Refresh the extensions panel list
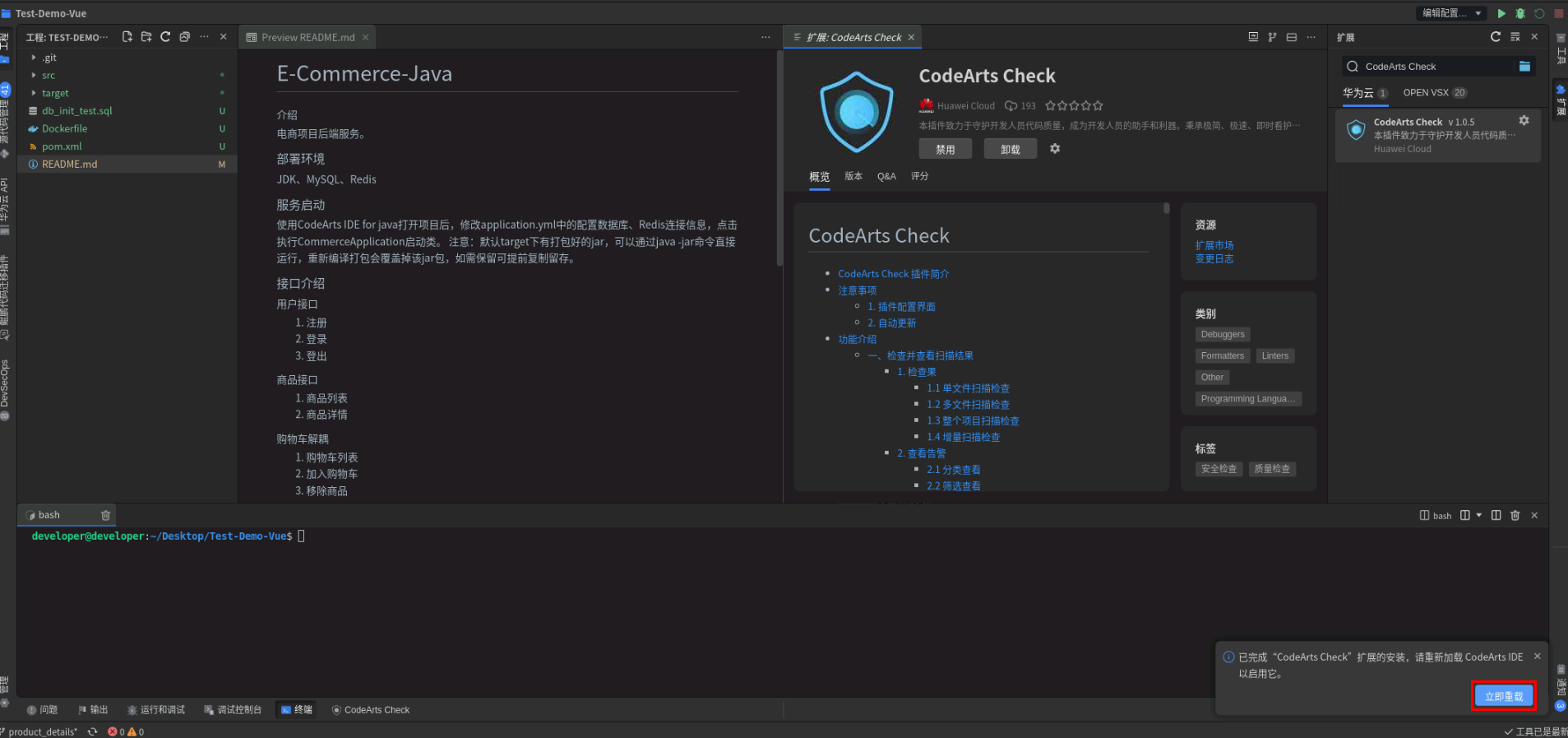 (1496, 37)
